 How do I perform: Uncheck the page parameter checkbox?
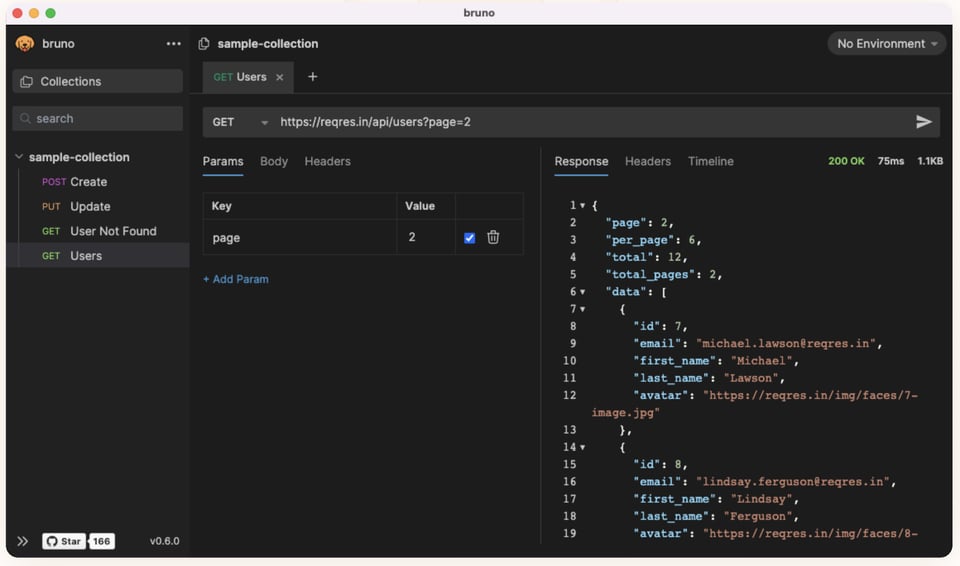(469, 238)
